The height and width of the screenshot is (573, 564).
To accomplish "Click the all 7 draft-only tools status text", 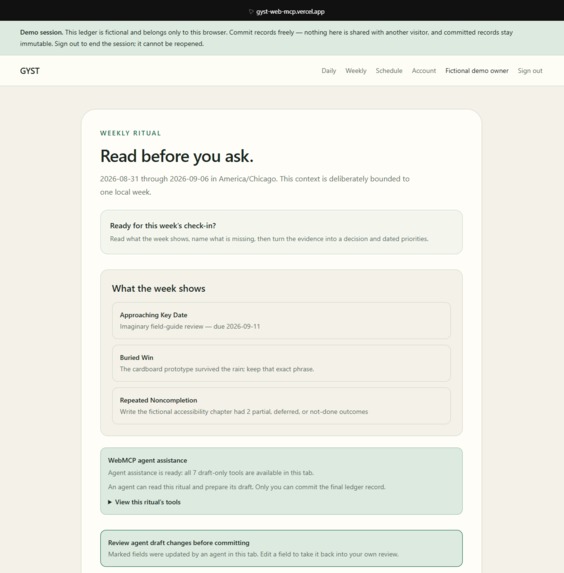I will pos(211,473).
